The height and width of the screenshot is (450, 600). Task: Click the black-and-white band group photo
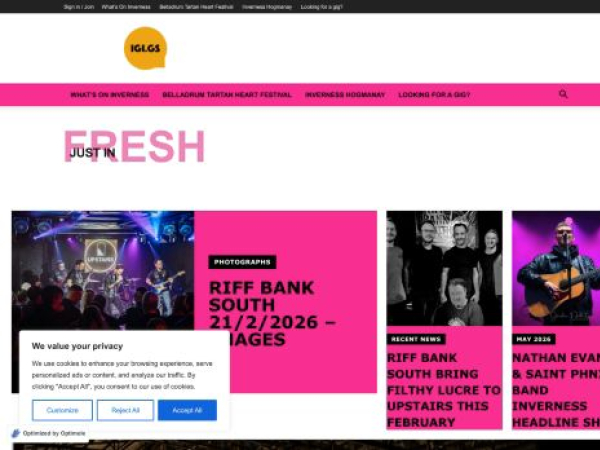pos(444,268)
